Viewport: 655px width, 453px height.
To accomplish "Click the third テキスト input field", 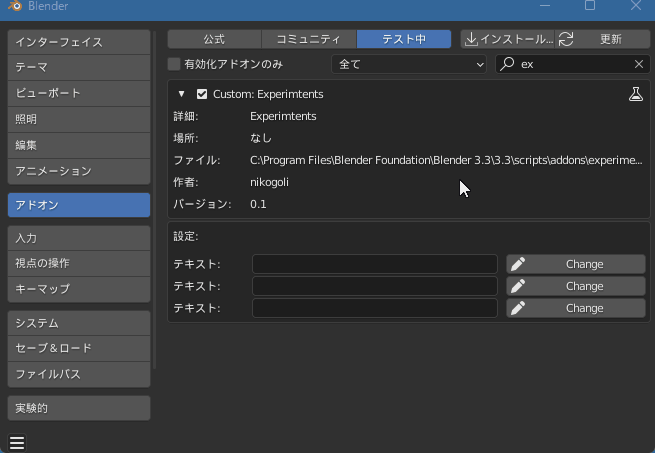I will (375, 308).
